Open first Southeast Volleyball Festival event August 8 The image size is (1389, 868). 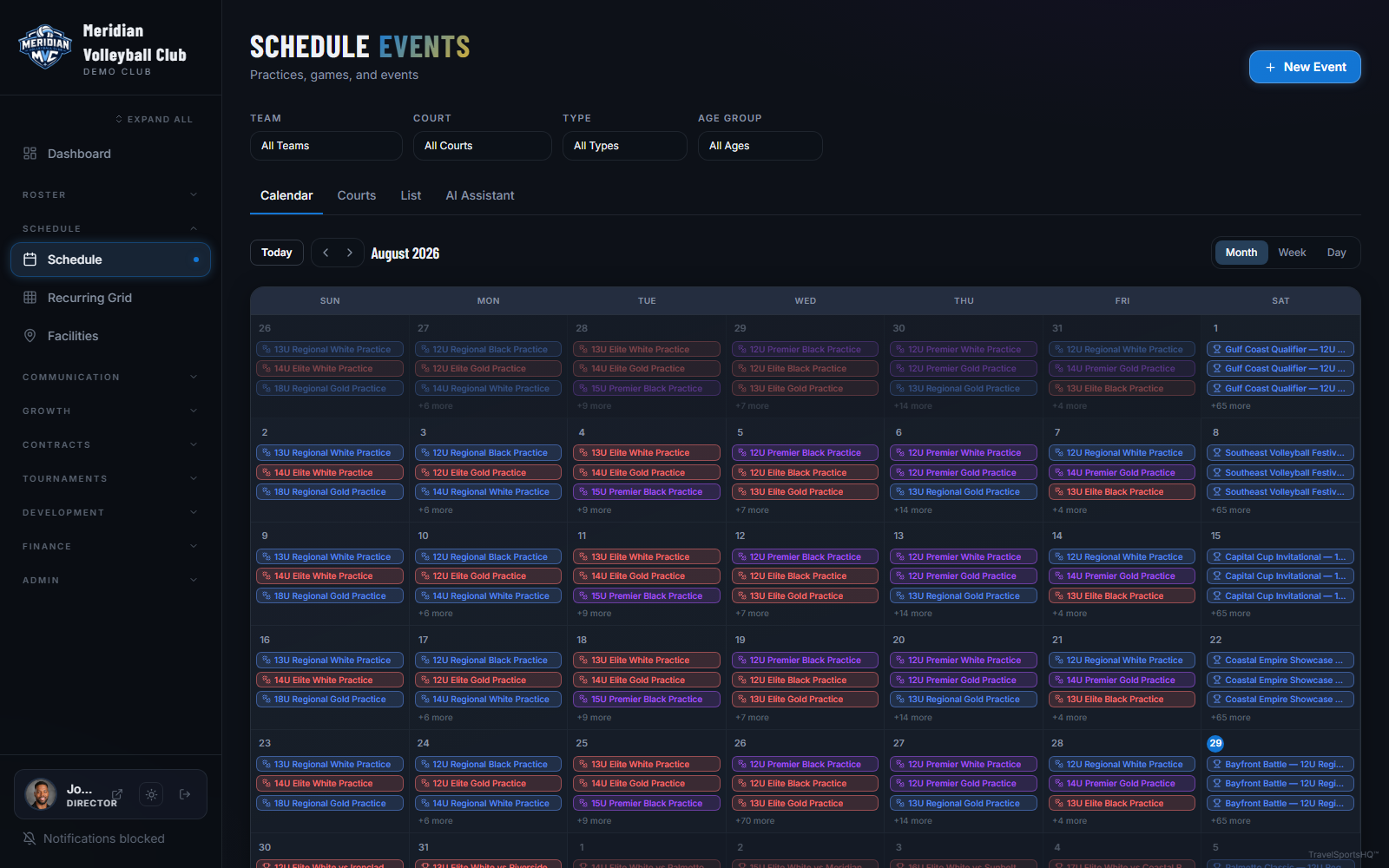1280,453
